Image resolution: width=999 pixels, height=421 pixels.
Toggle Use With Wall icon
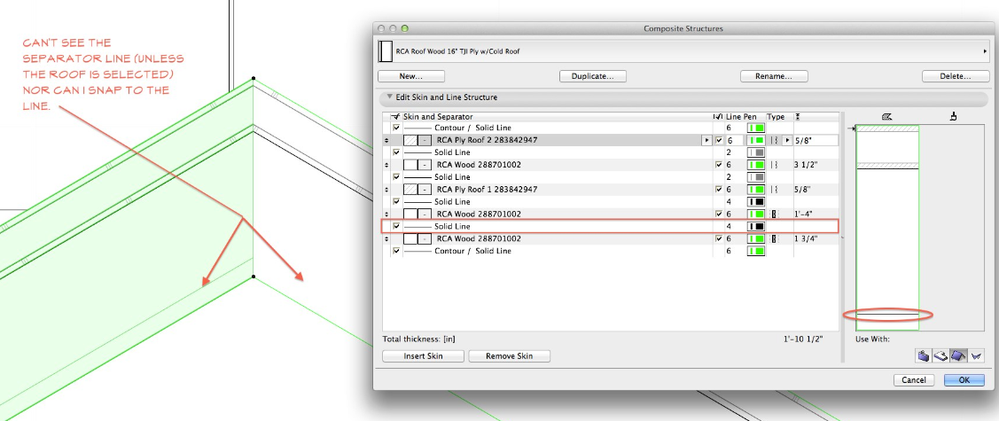click(x=924, y=355)
